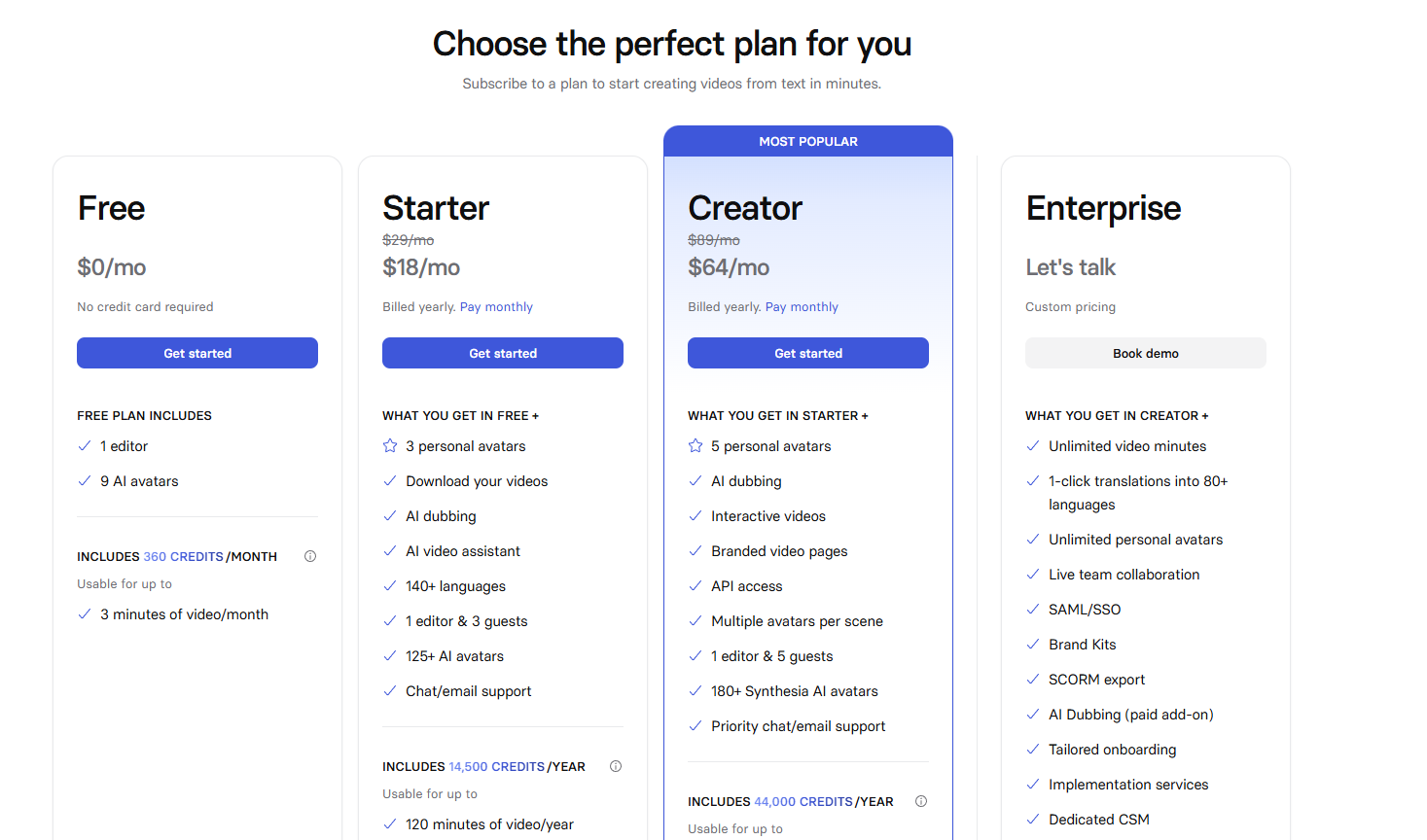Click info icon beside 360 credits/month
This screenshot has height=840, width=1427.
pos(310,556)
